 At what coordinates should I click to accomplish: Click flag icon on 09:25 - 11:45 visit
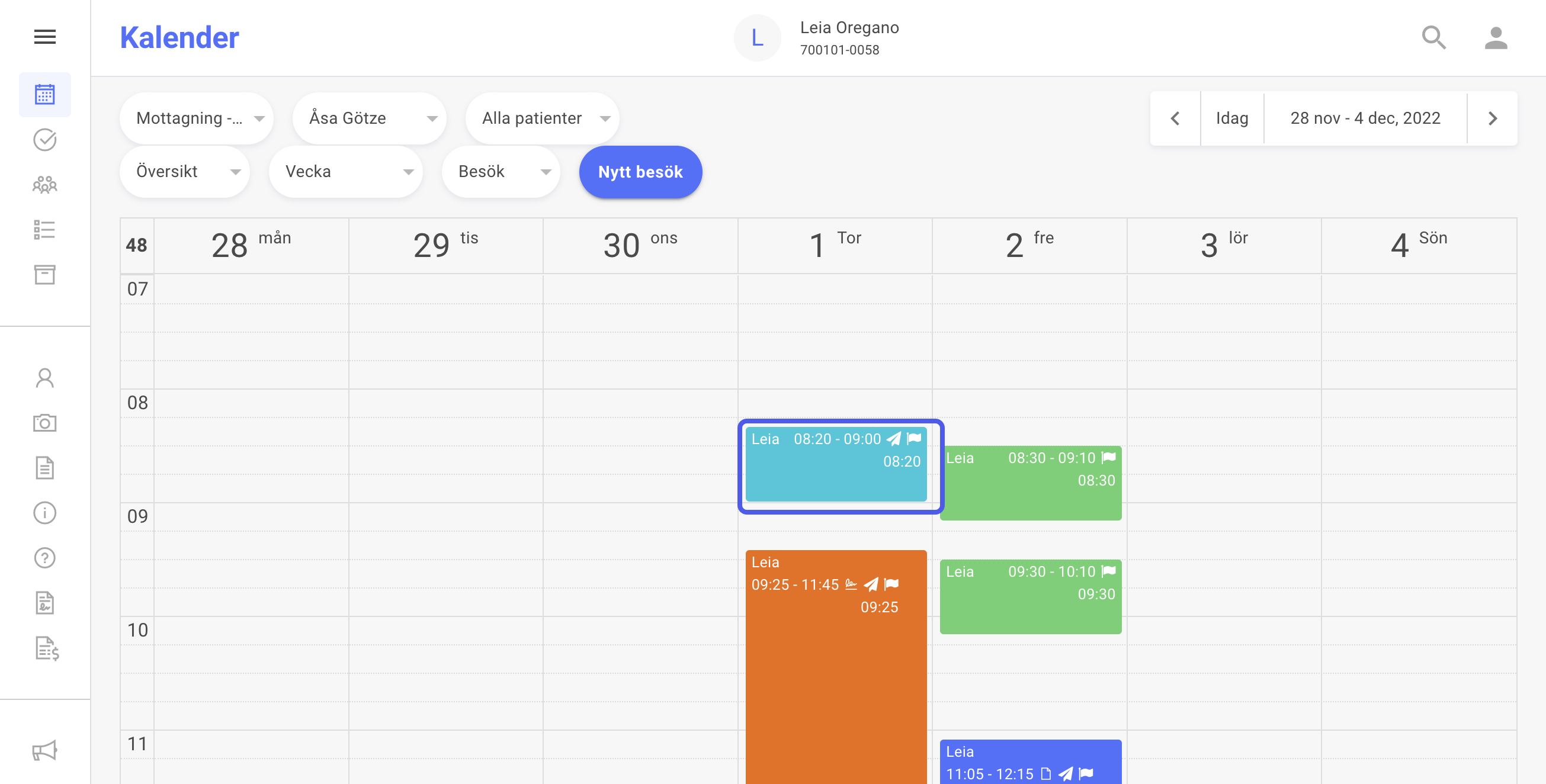[x=892, y=584]
